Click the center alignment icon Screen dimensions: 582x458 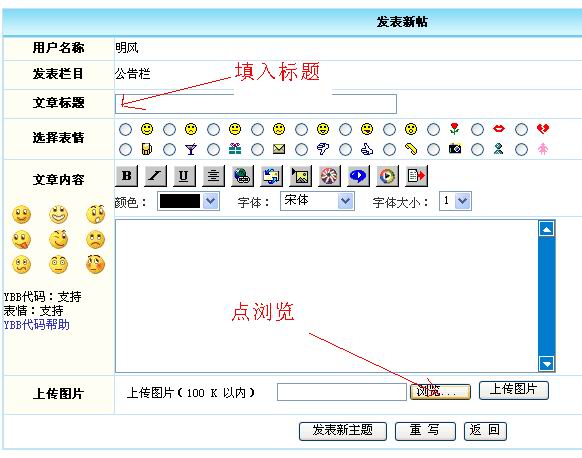pos(213,176)
